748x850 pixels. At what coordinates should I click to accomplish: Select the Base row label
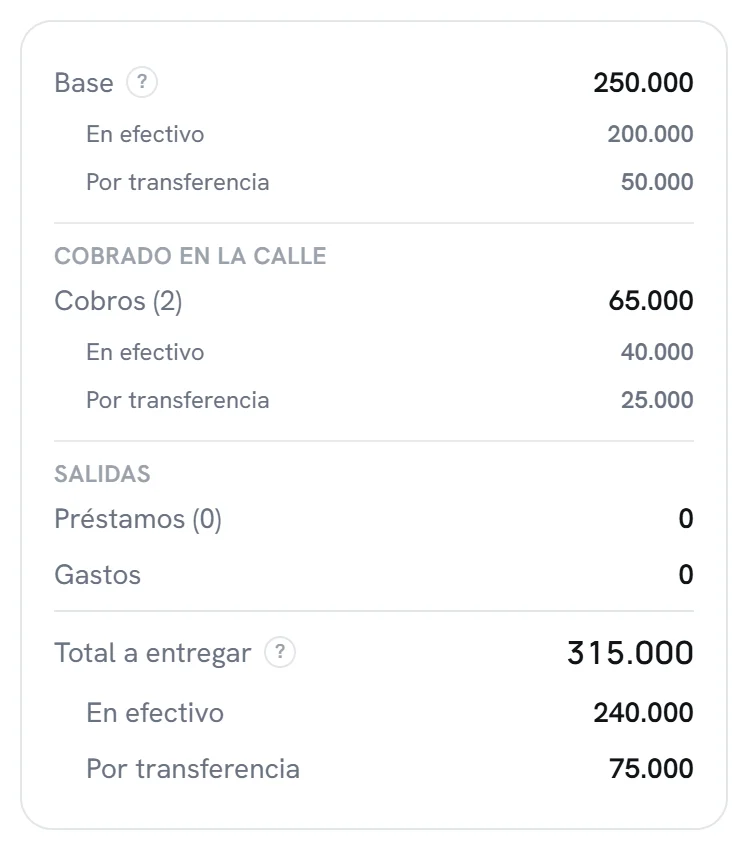tap(84, 83)
